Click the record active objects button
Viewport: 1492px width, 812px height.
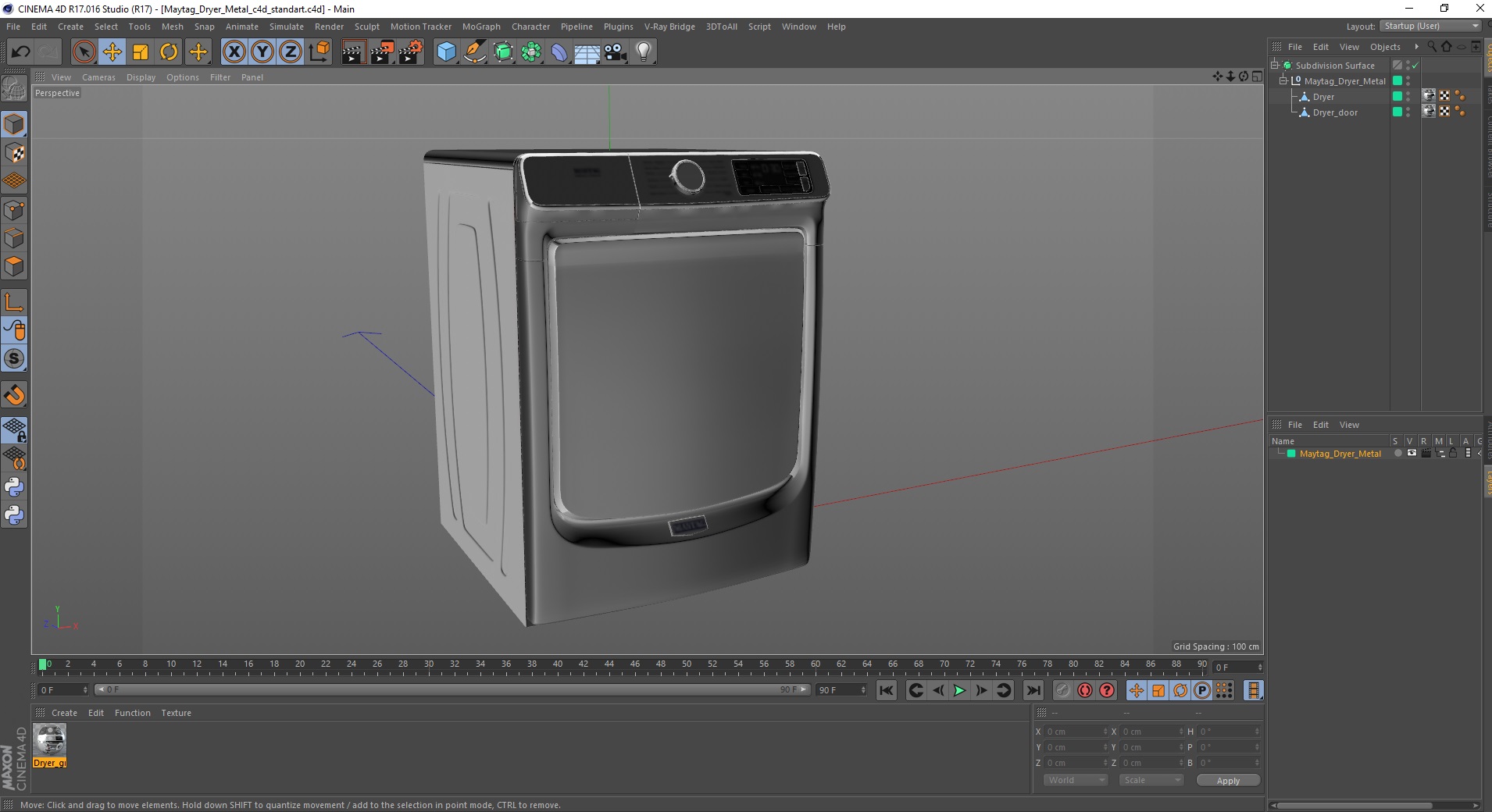pos(1062,690)
